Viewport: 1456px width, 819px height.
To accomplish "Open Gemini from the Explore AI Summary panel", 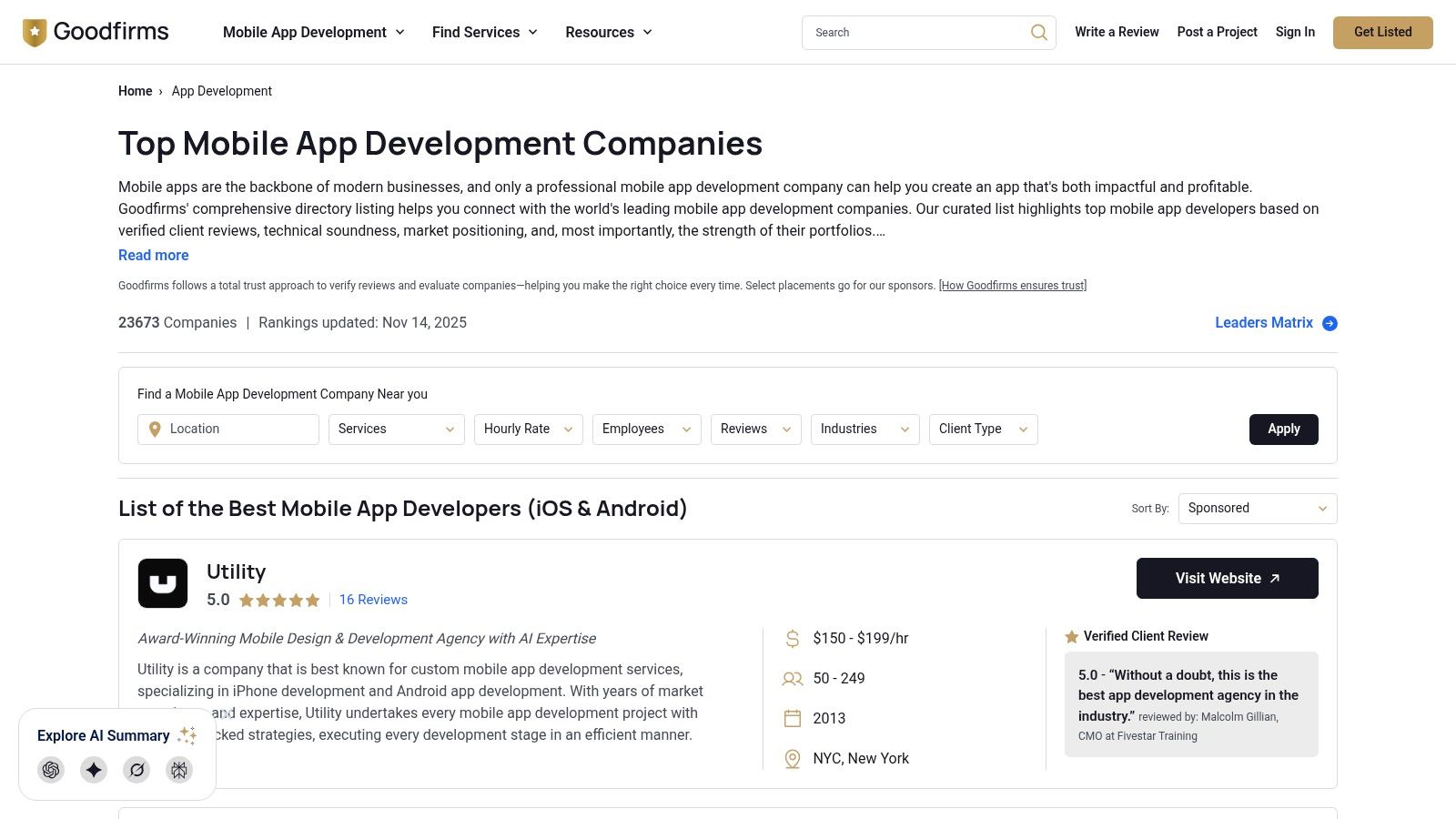I will pos(93,770).
